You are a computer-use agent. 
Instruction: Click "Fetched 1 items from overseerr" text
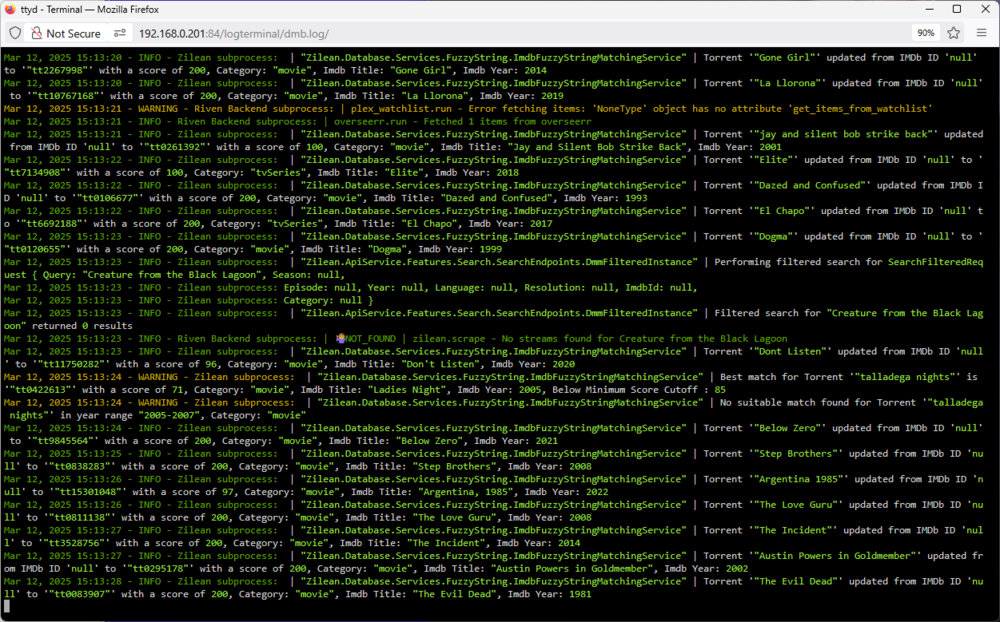[507, 121]
